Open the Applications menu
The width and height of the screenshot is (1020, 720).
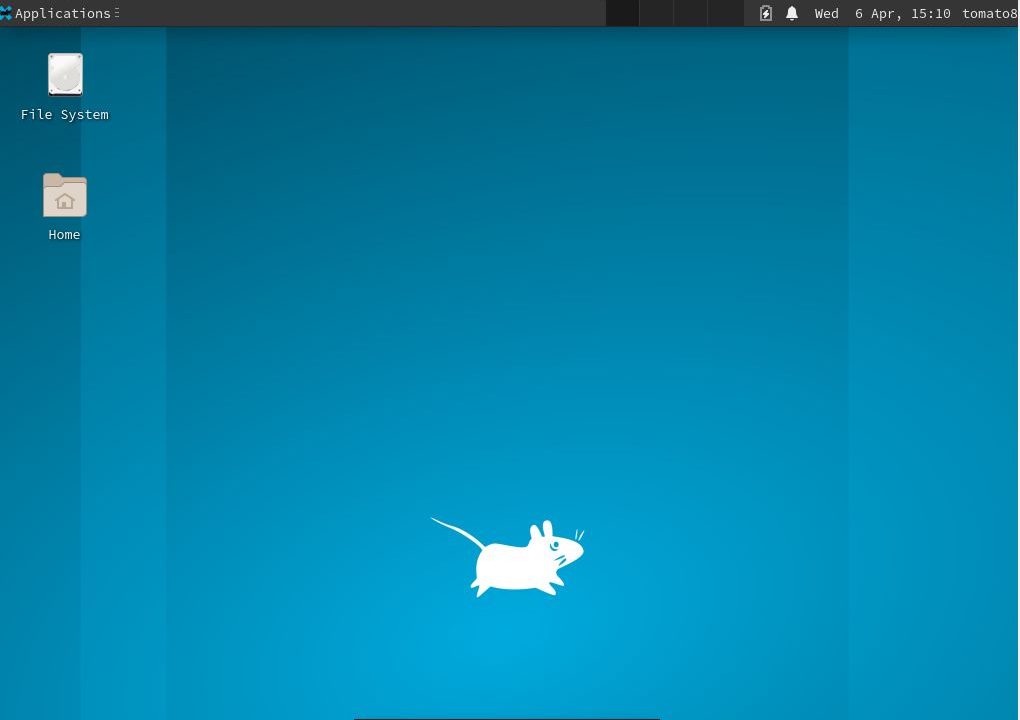point(62,13)
